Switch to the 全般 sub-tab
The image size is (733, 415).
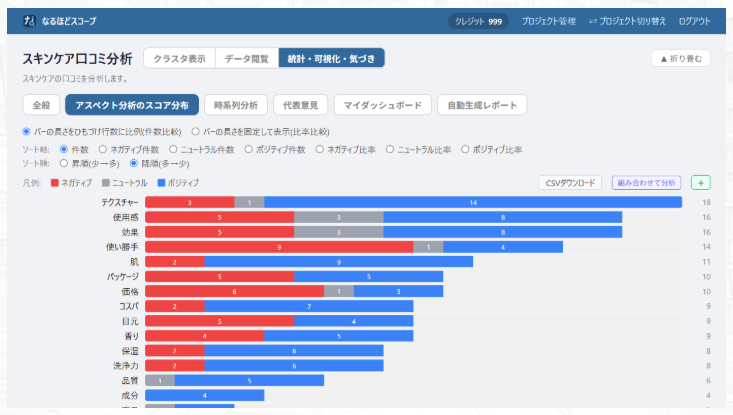coord(41,105)
